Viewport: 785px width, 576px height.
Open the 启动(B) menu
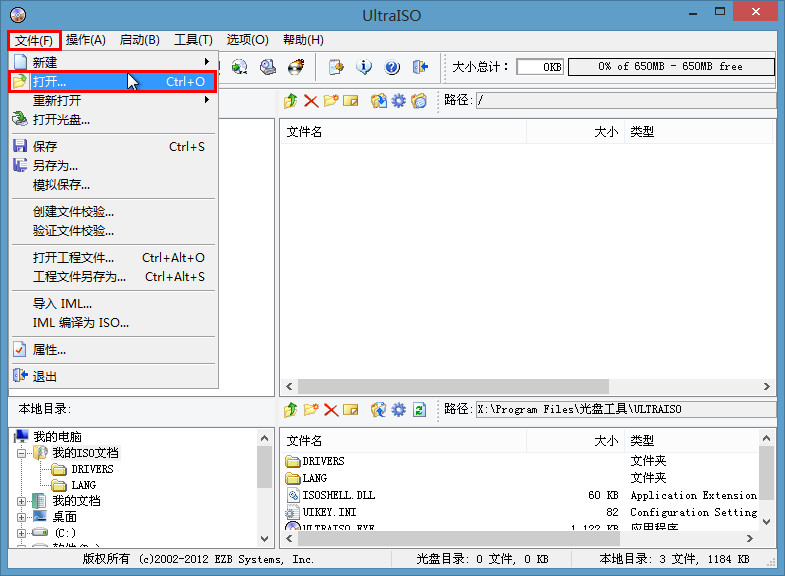coord(140,40)
